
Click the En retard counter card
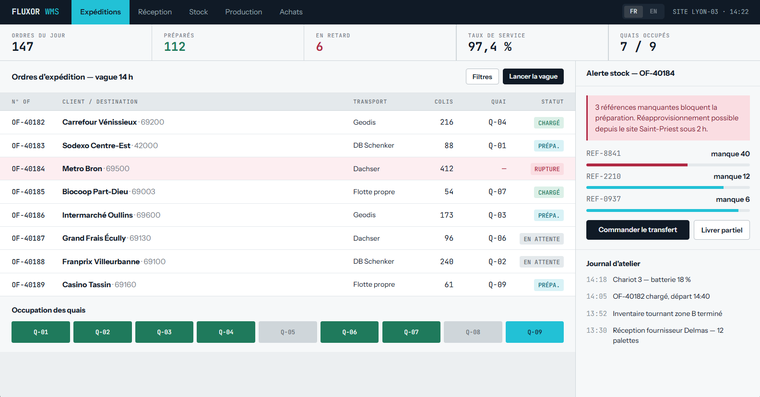[x=380, y=42]
